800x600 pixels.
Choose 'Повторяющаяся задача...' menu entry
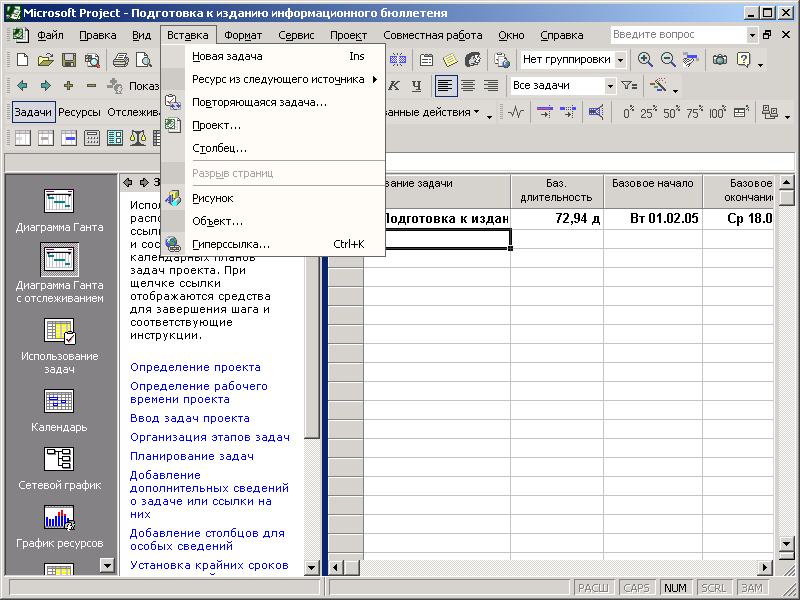(x=273, y=102)
